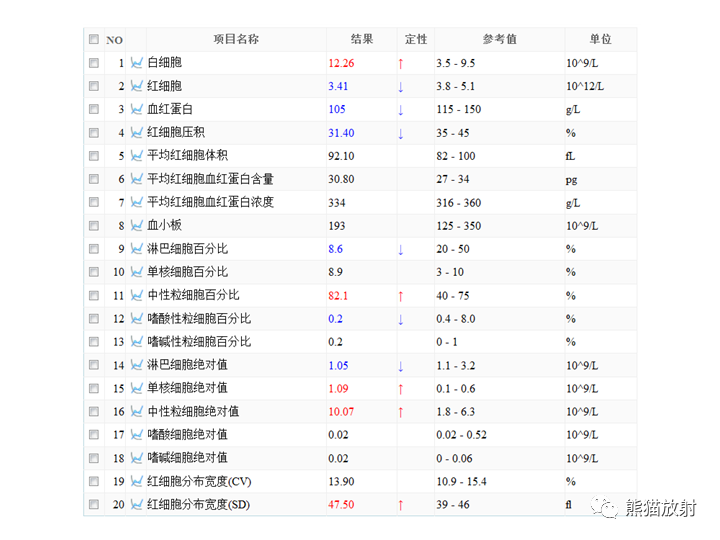
Task: Click the NO column header
Action: 114,40
